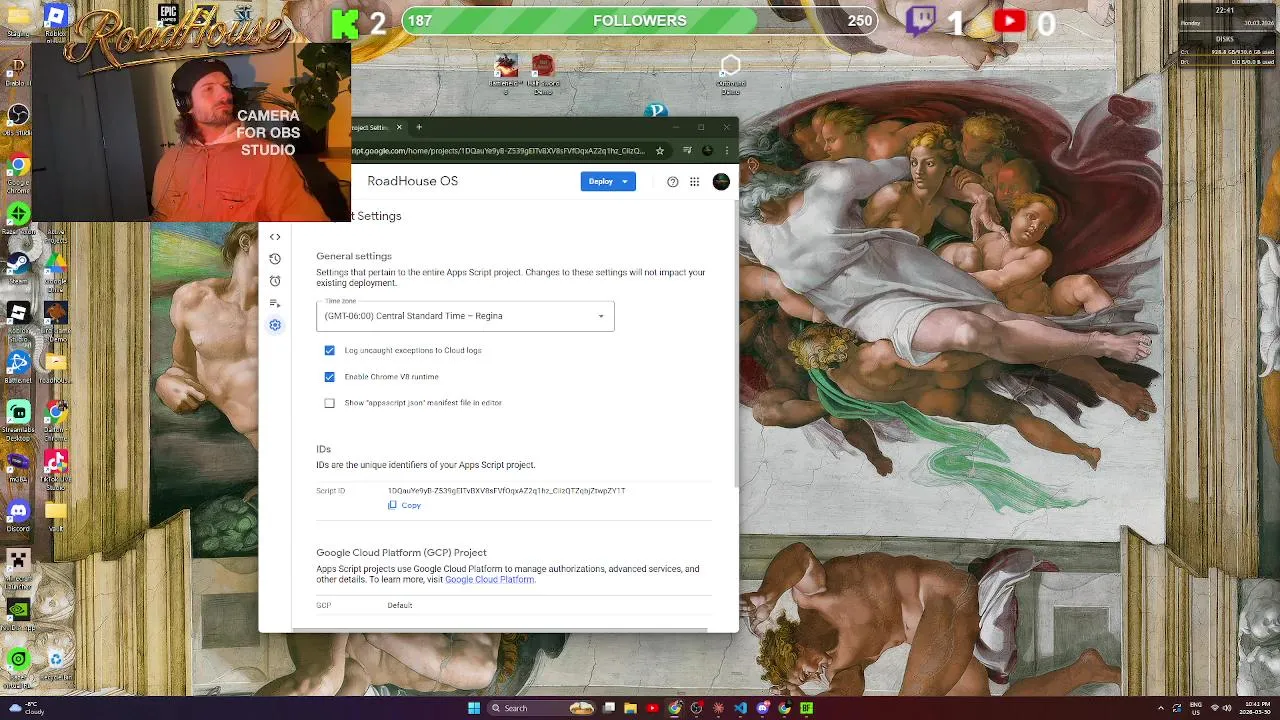1280x720 pixels.
Task: Click the Copy button under Script ID
Action: coord(405,506)
